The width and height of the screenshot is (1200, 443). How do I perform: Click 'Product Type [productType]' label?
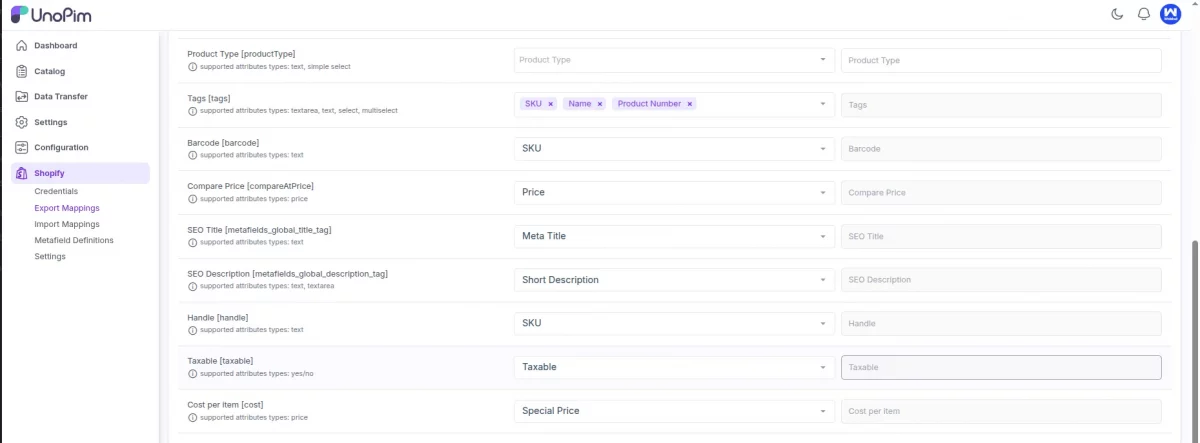point(241,54)
